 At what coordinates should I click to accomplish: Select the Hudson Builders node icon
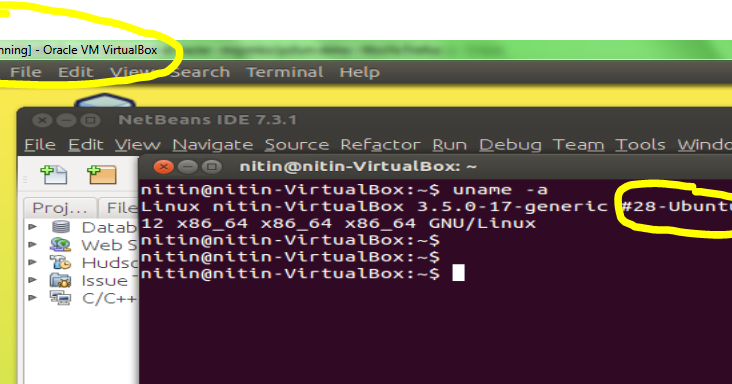[x=61, y=262]
